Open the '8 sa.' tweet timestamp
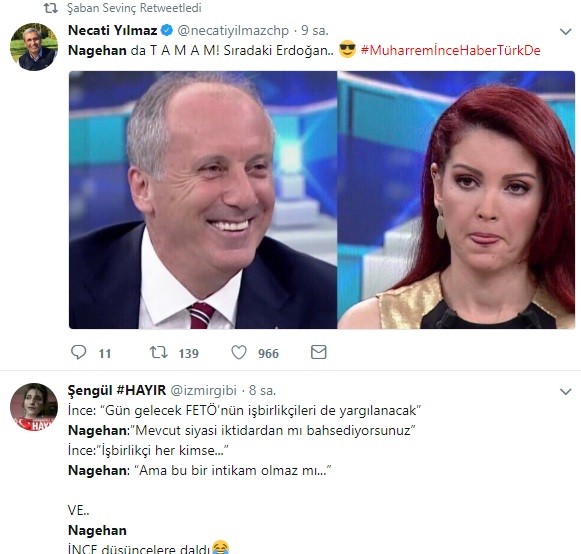Viewport: 581px width, 554px height. [x=262, y=390]
